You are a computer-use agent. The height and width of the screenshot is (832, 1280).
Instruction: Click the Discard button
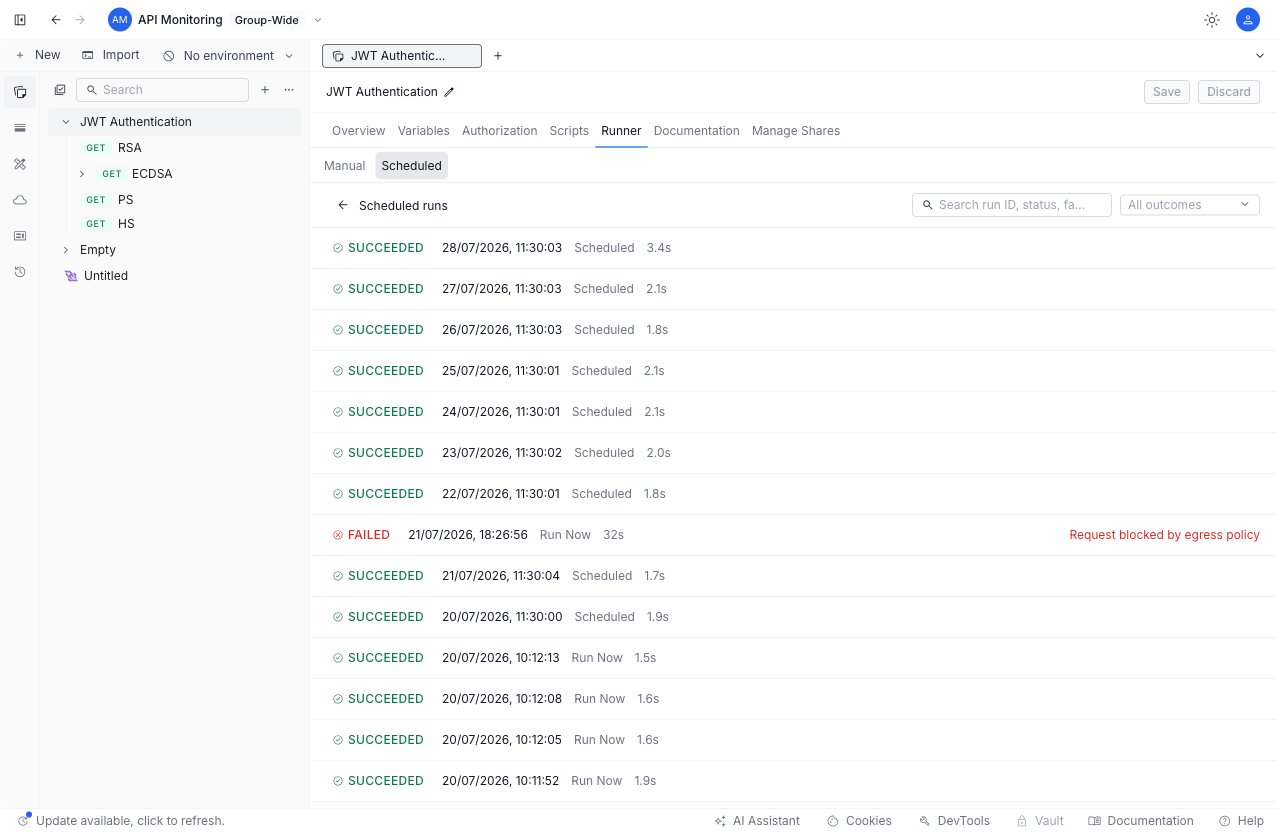[1229, 92]
